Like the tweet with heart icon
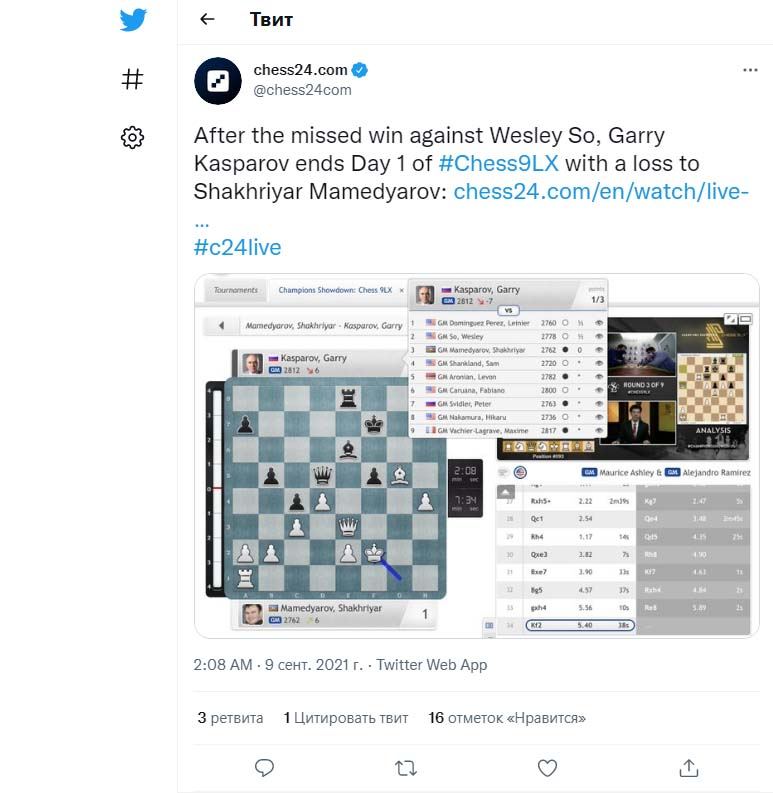This screenshot has height=793, width=773. pos(547,768)
